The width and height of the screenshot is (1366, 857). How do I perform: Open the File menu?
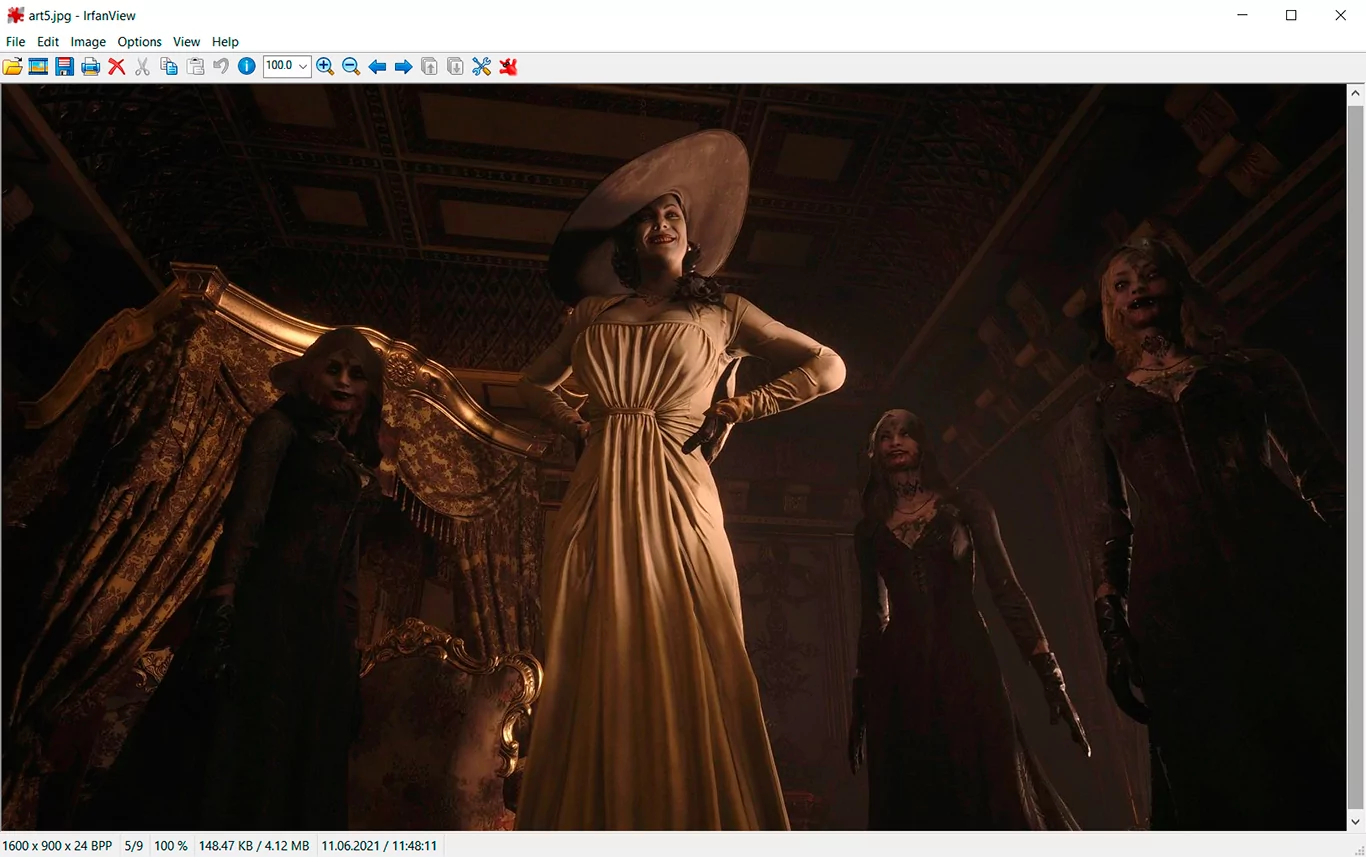[x=15, y=42]
